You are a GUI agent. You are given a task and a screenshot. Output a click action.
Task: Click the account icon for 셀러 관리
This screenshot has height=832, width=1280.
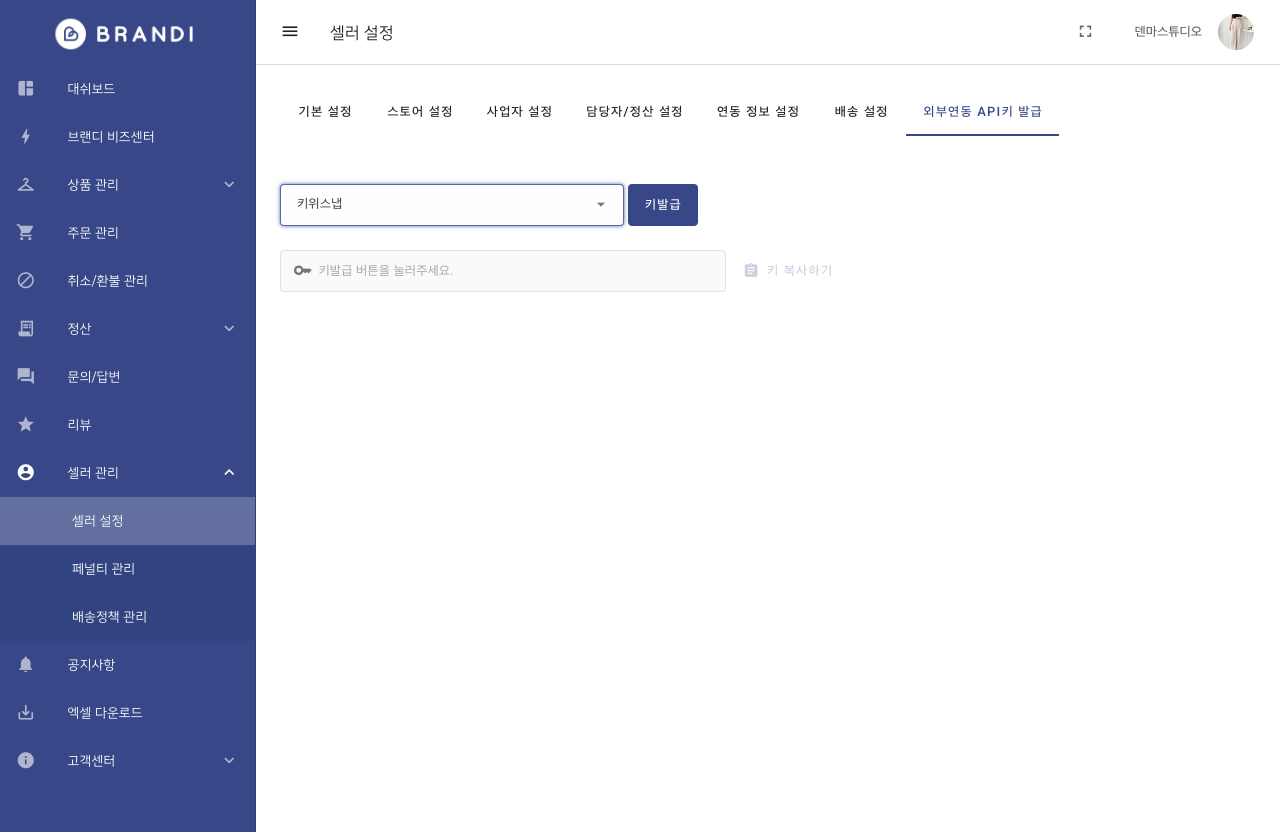coord(26,472)
